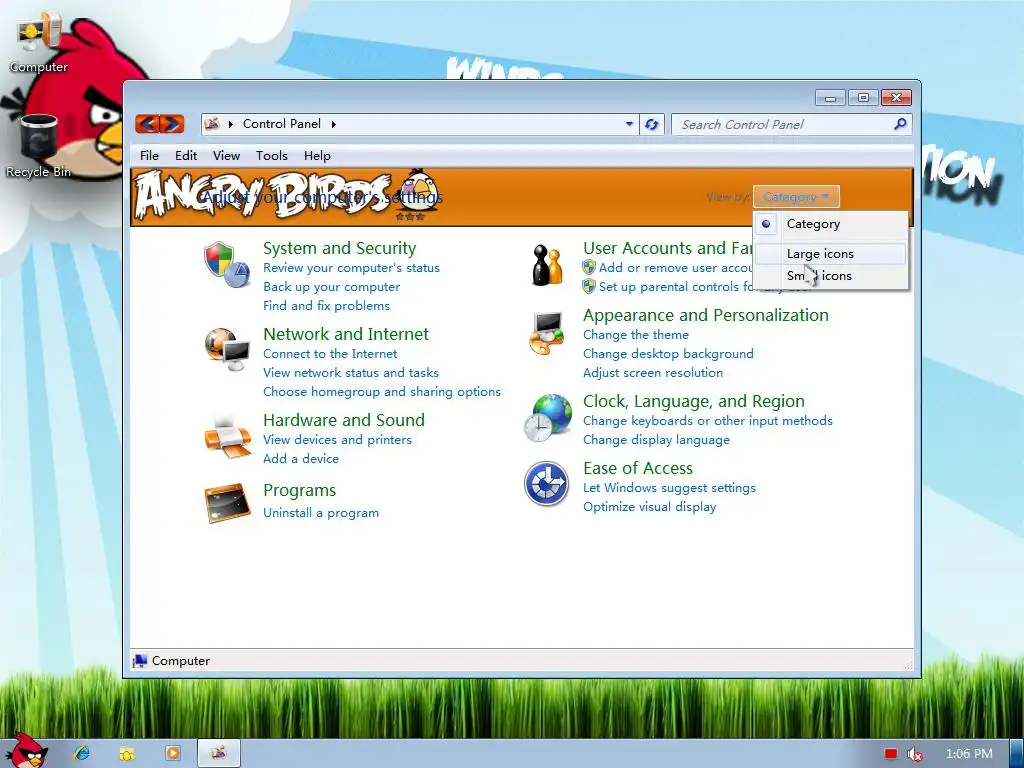Click Uninstall a program

[x=321, y=513]
